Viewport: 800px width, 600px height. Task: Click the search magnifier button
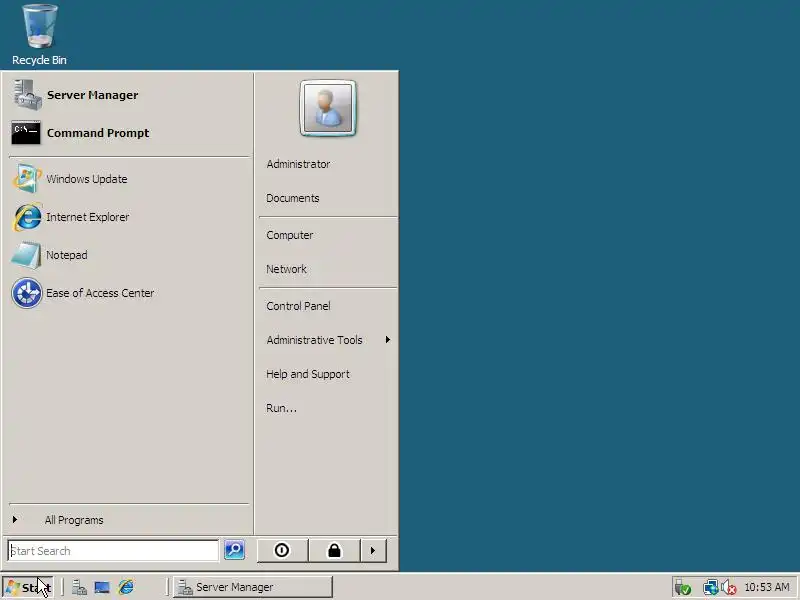pos(234,550)
